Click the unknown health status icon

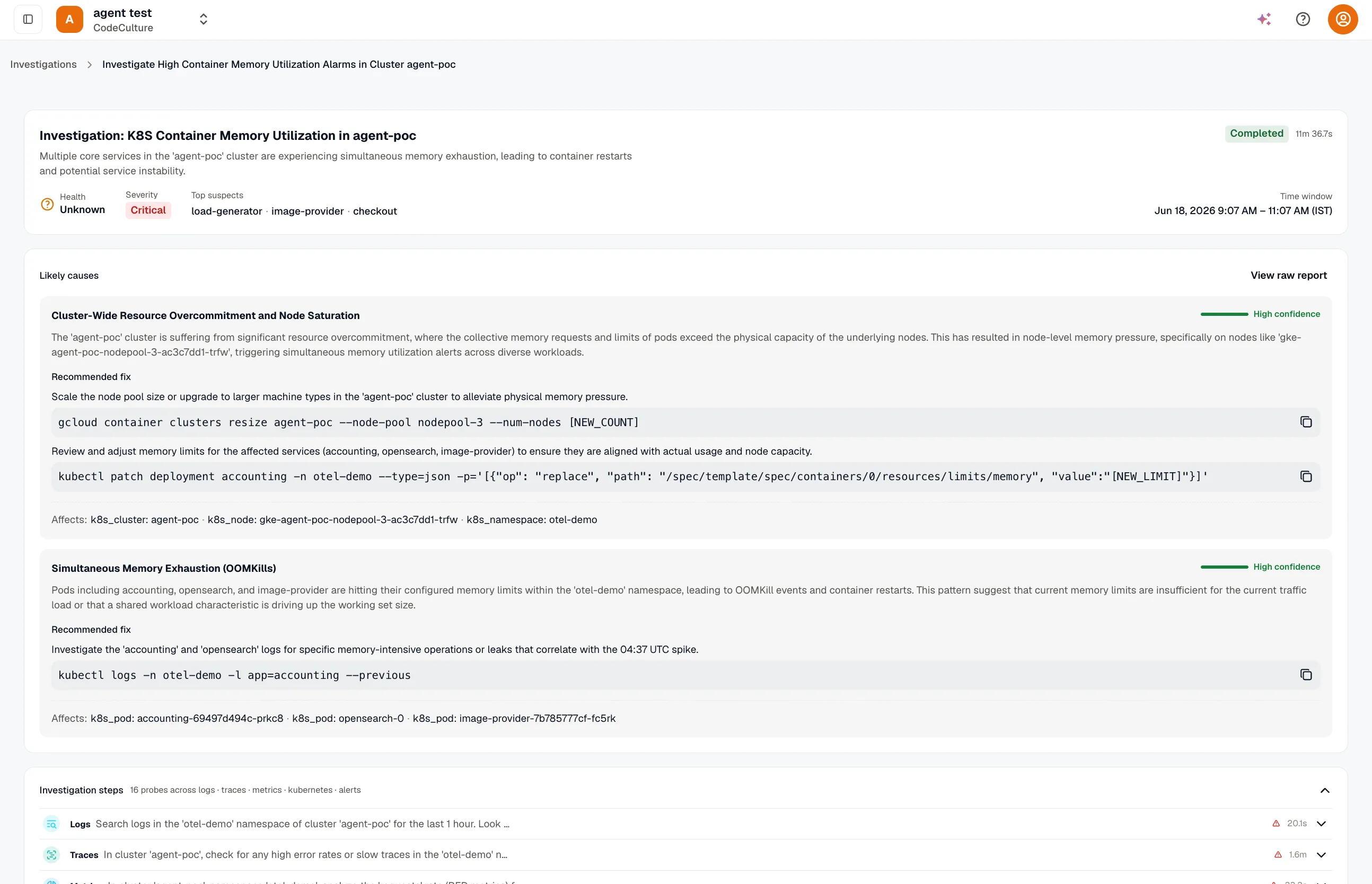pos(47,205)
